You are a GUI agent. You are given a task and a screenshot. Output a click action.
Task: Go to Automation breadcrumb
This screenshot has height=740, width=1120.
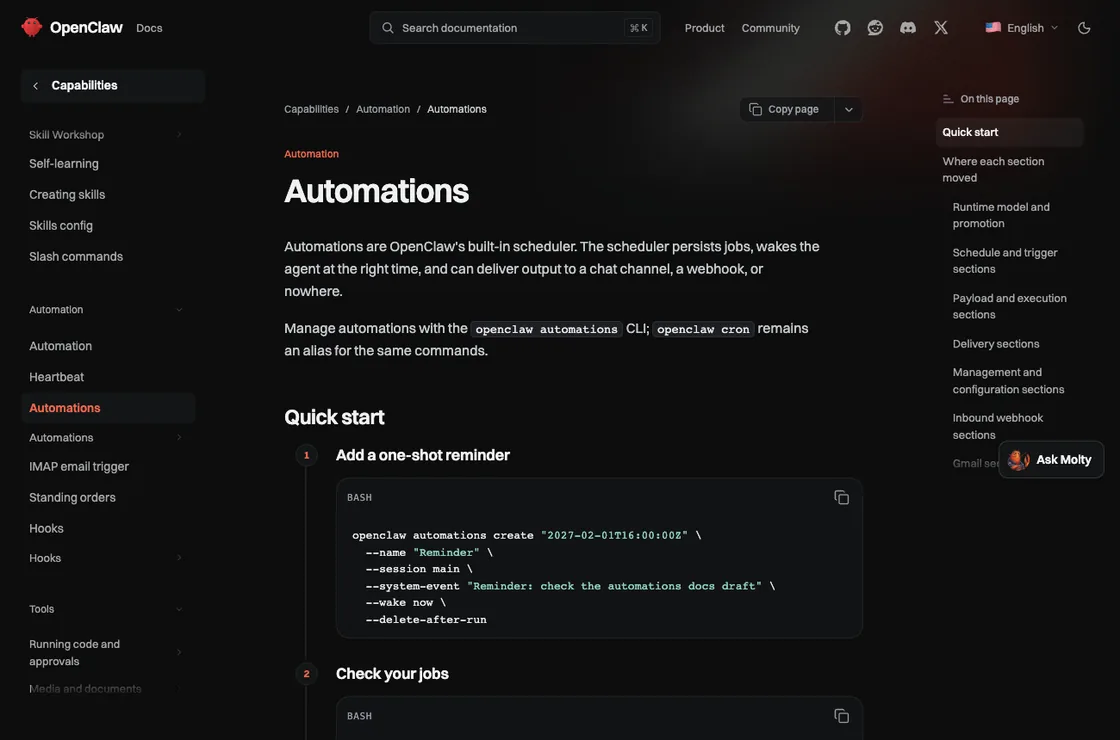click(x=383, y=109)
